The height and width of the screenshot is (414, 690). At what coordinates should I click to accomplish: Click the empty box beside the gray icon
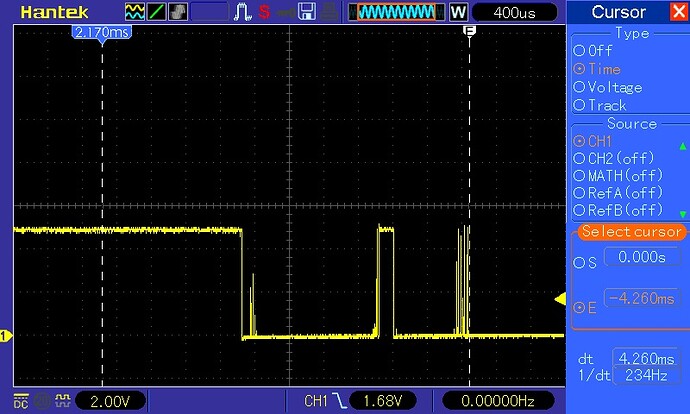210,12
